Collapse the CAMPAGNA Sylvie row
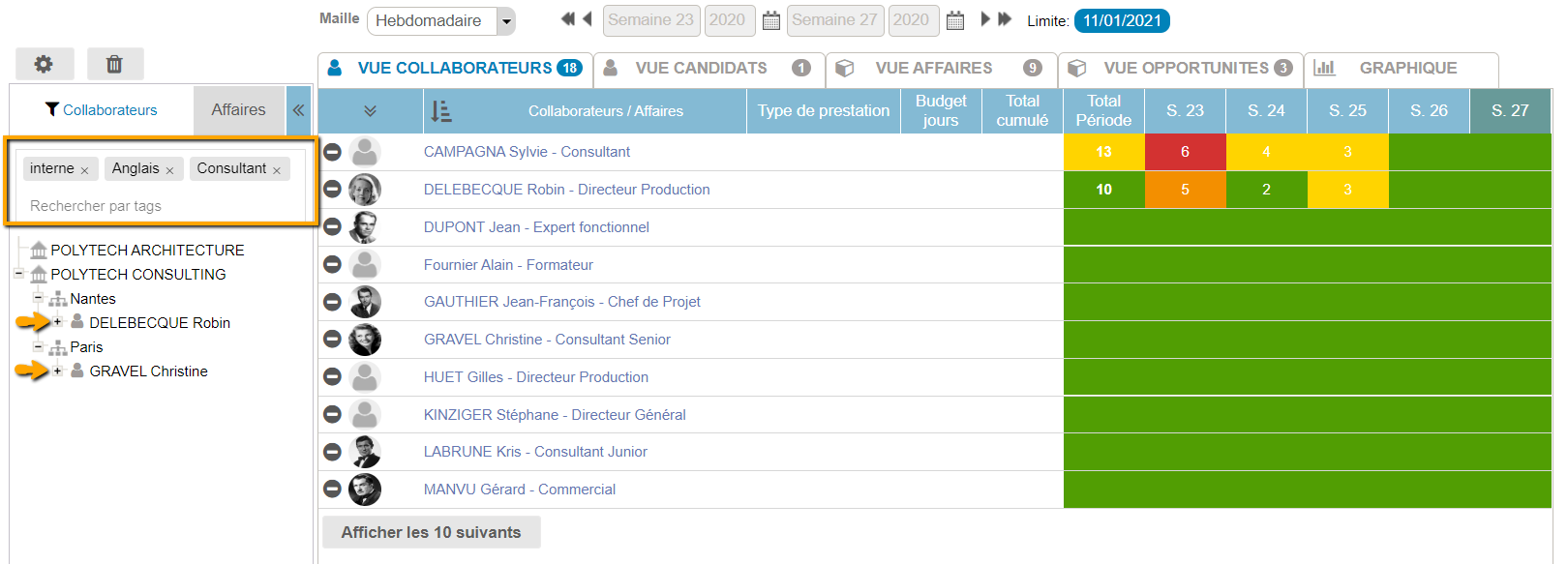 [332, 152]
